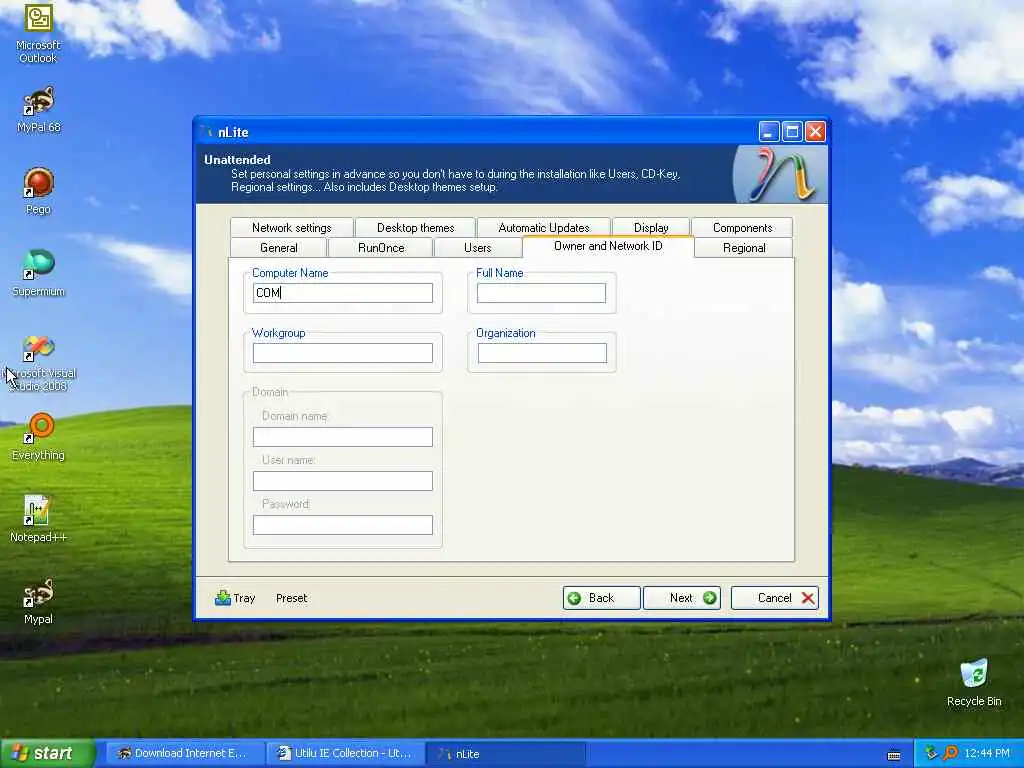Click the Workgroup text box
The height and width of the screenshot is (768, 1024).
click(x=343, y=353)
